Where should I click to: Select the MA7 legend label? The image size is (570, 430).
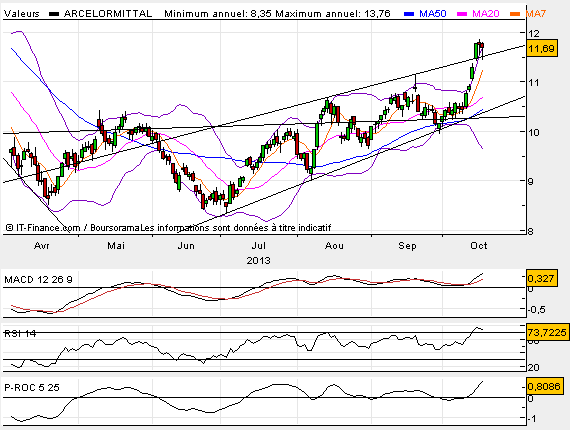pyautogui.click(x=536, y=14)
